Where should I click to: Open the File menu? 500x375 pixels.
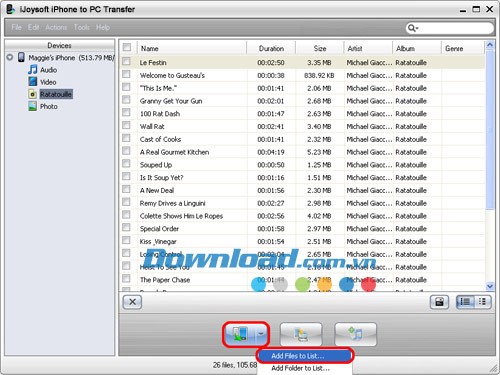click(x=16, y=27)
